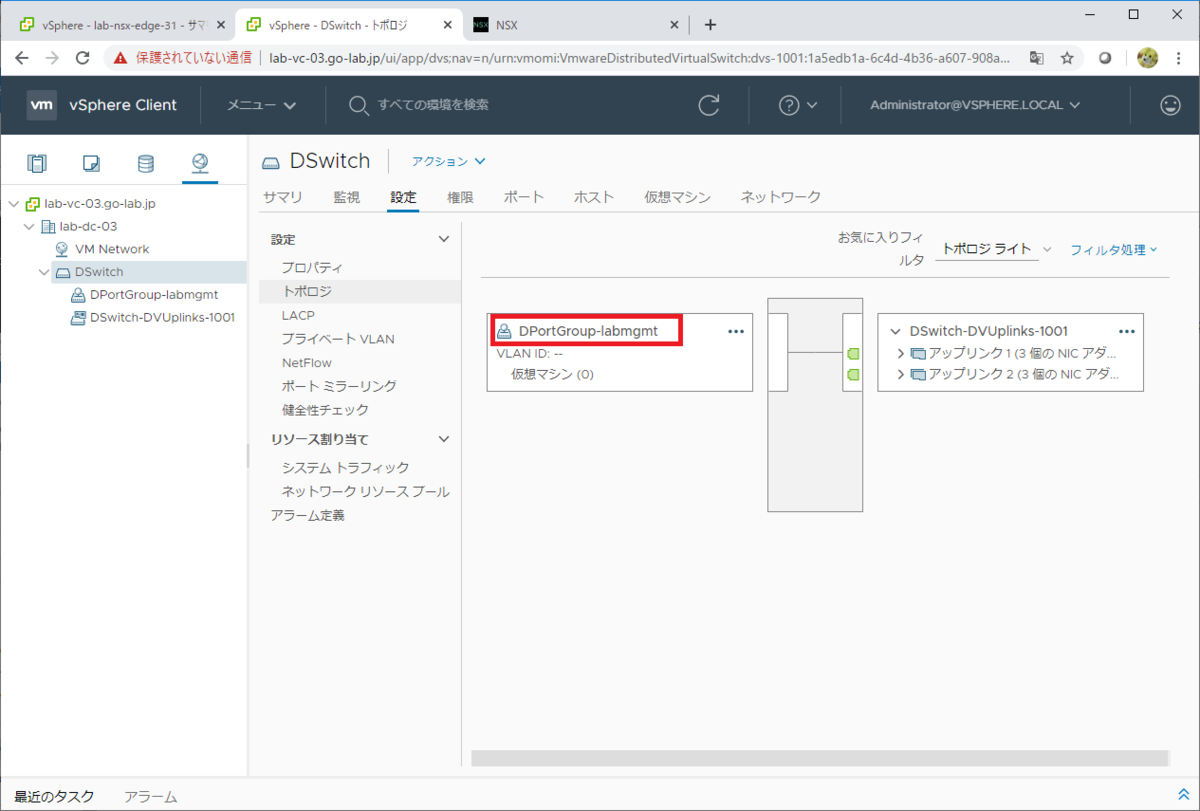Open the Networking inventory view icon
Viewport: 1200px width, 811px height.
click(200, 163)
